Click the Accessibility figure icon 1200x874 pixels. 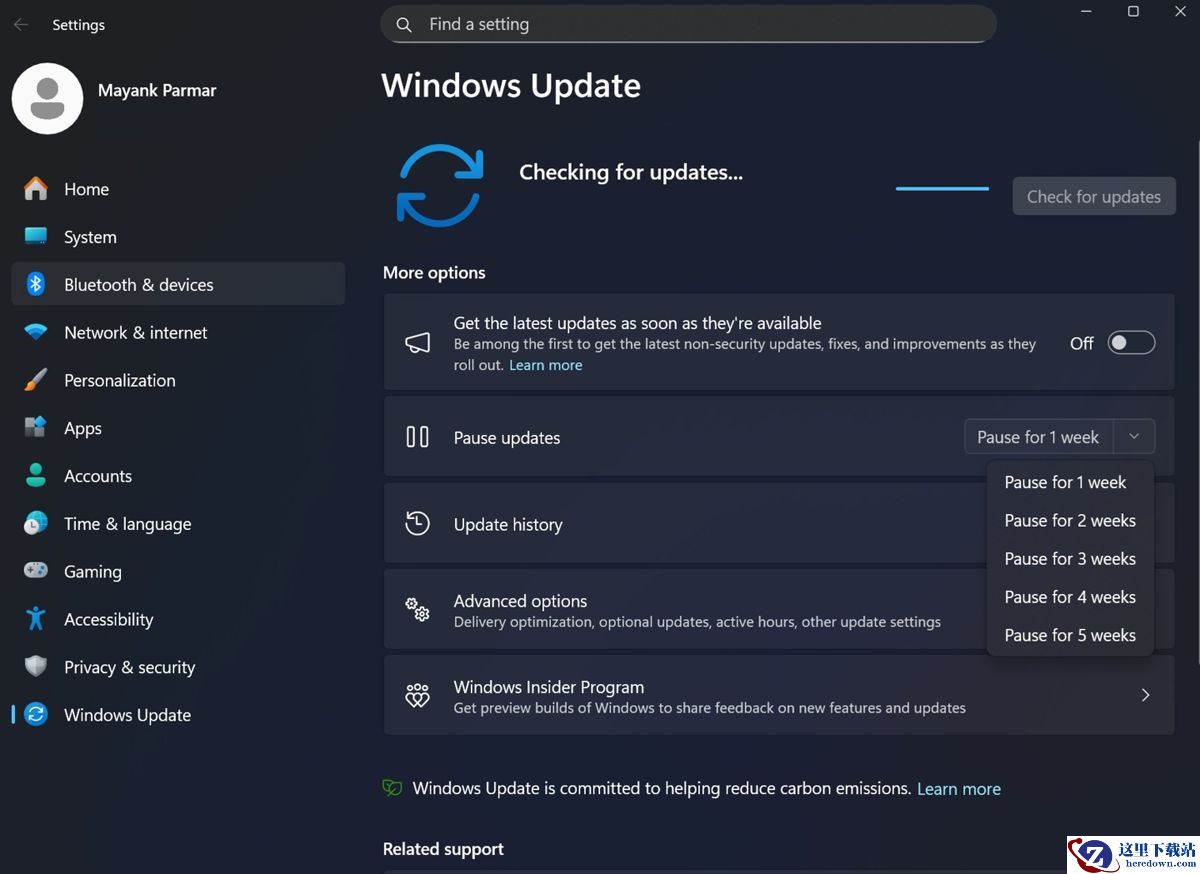pos(36,619)
